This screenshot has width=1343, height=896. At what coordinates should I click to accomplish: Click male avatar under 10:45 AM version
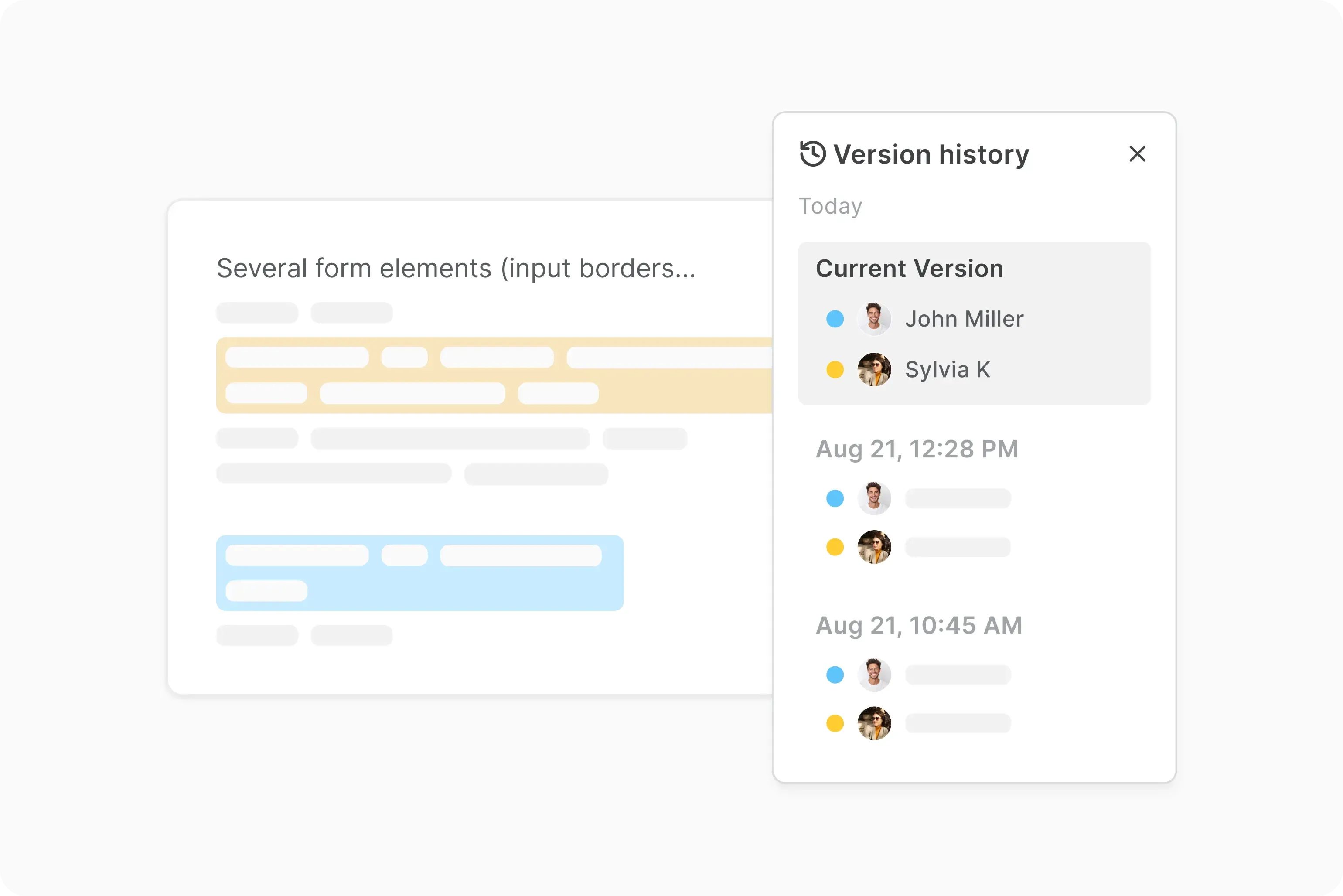874,675
